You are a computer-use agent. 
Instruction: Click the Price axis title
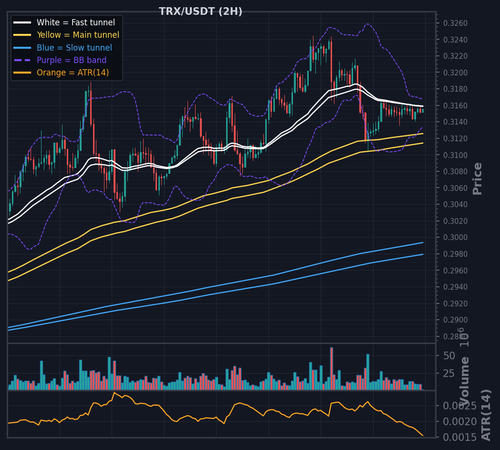tap(477, 179)
